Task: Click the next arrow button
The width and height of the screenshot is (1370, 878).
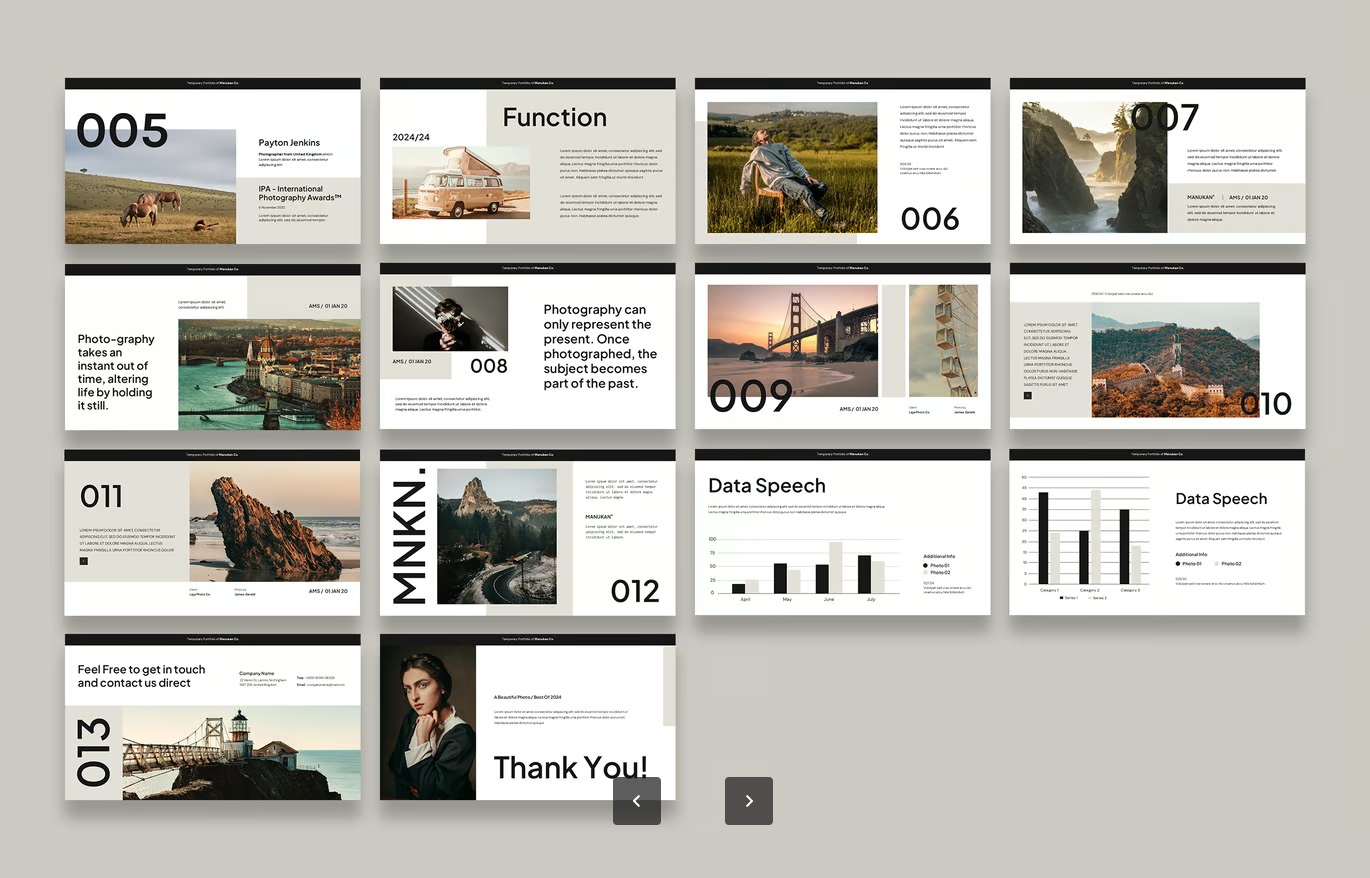Action: click(748, 801)
